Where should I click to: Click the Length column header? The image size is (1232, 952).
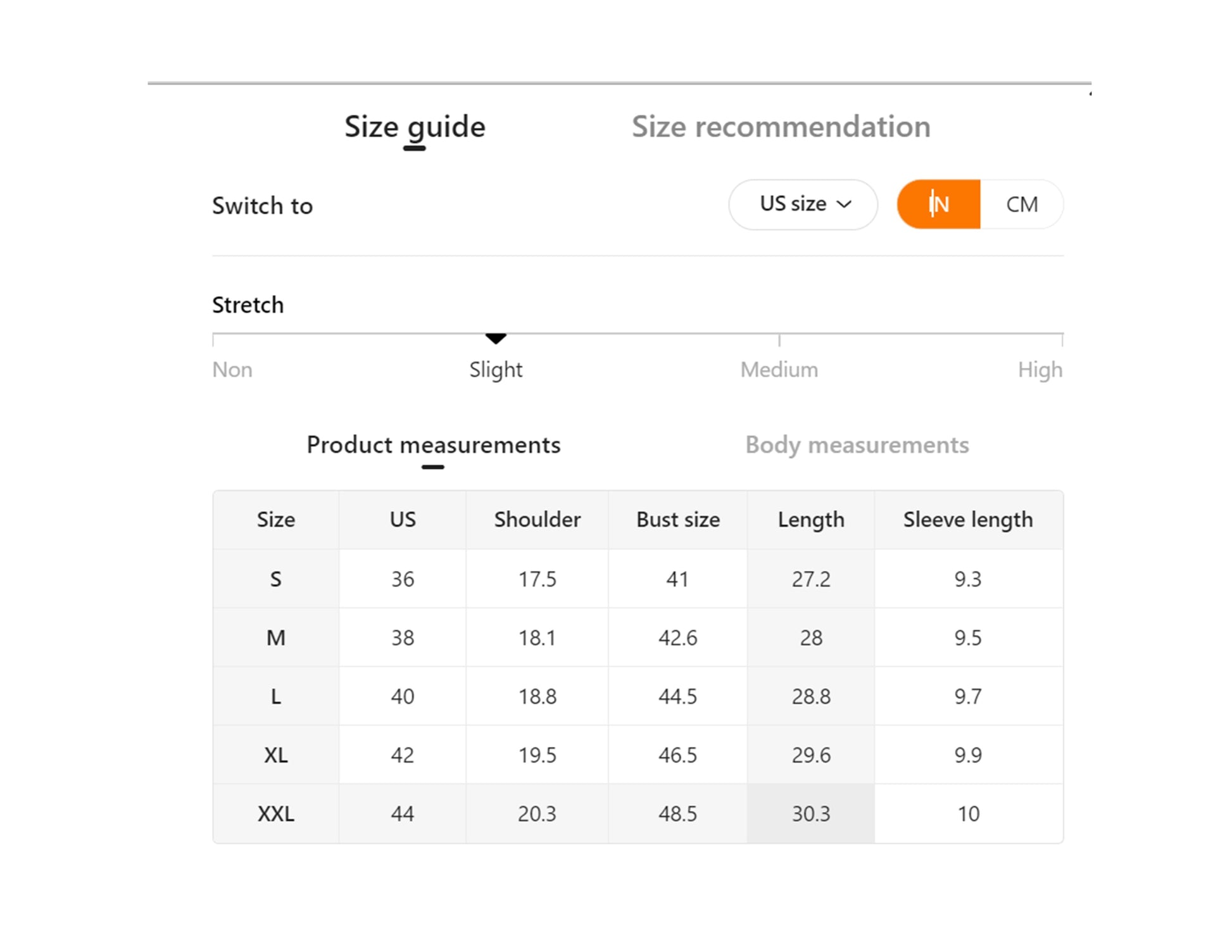point(811,520)
